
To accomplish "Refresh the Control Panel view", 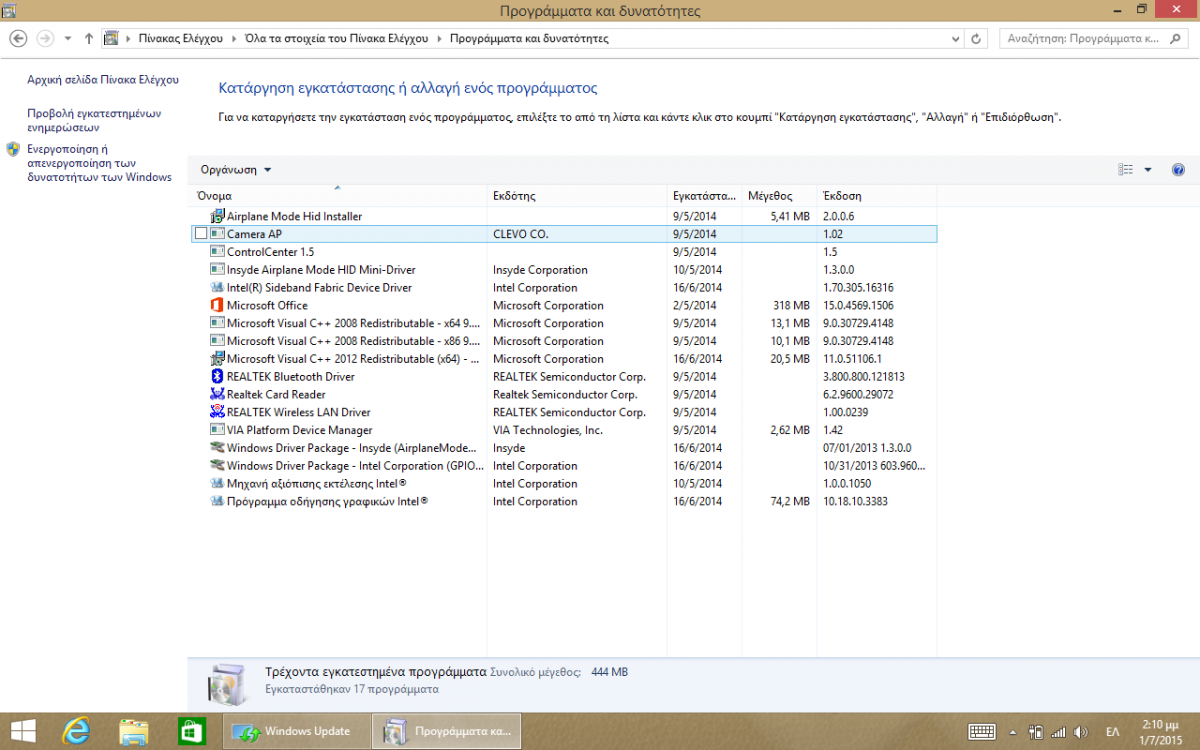I will tap(977, 39).
